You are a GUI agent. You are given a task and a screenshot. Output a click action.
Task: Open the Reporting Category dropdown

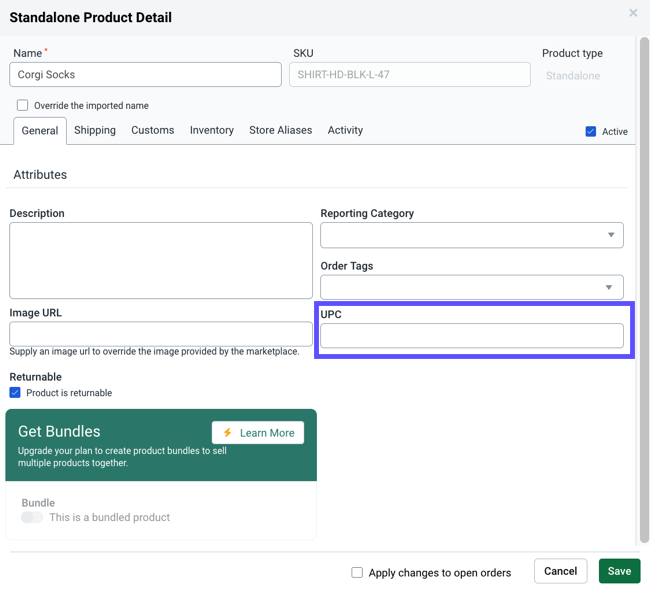472,235
